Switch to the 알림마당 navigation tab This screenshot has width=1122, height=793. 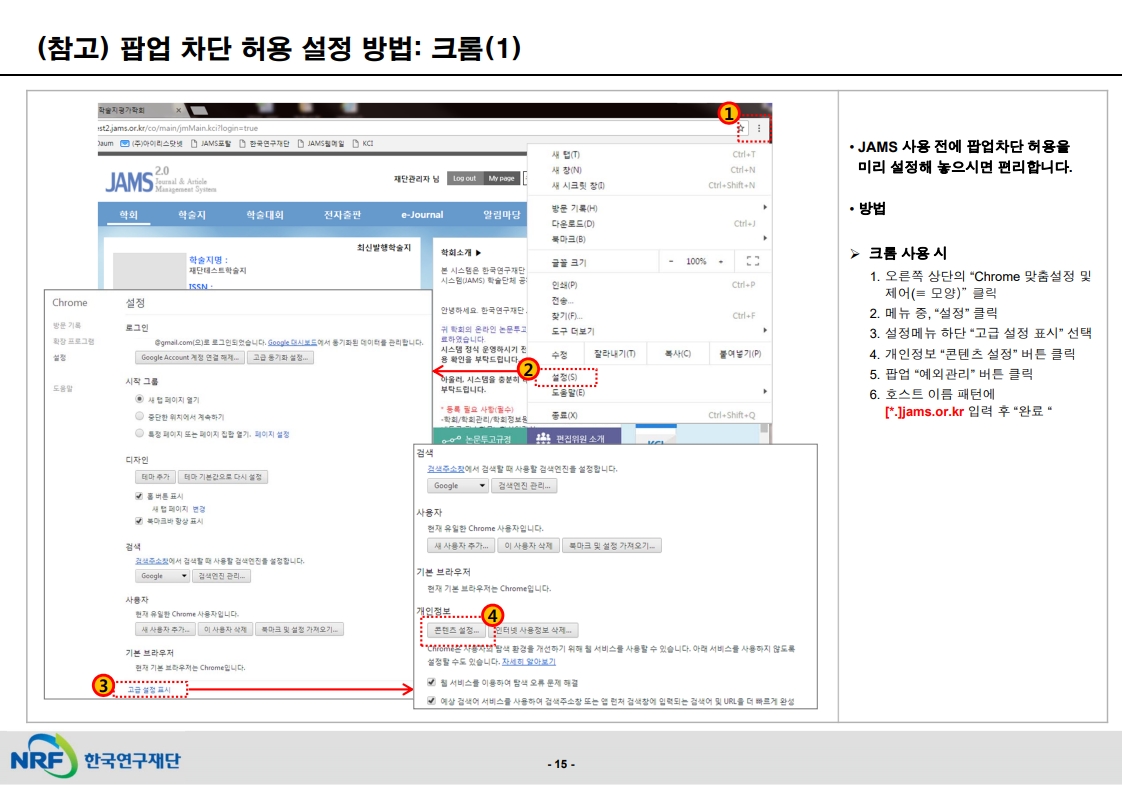[502, 215]
